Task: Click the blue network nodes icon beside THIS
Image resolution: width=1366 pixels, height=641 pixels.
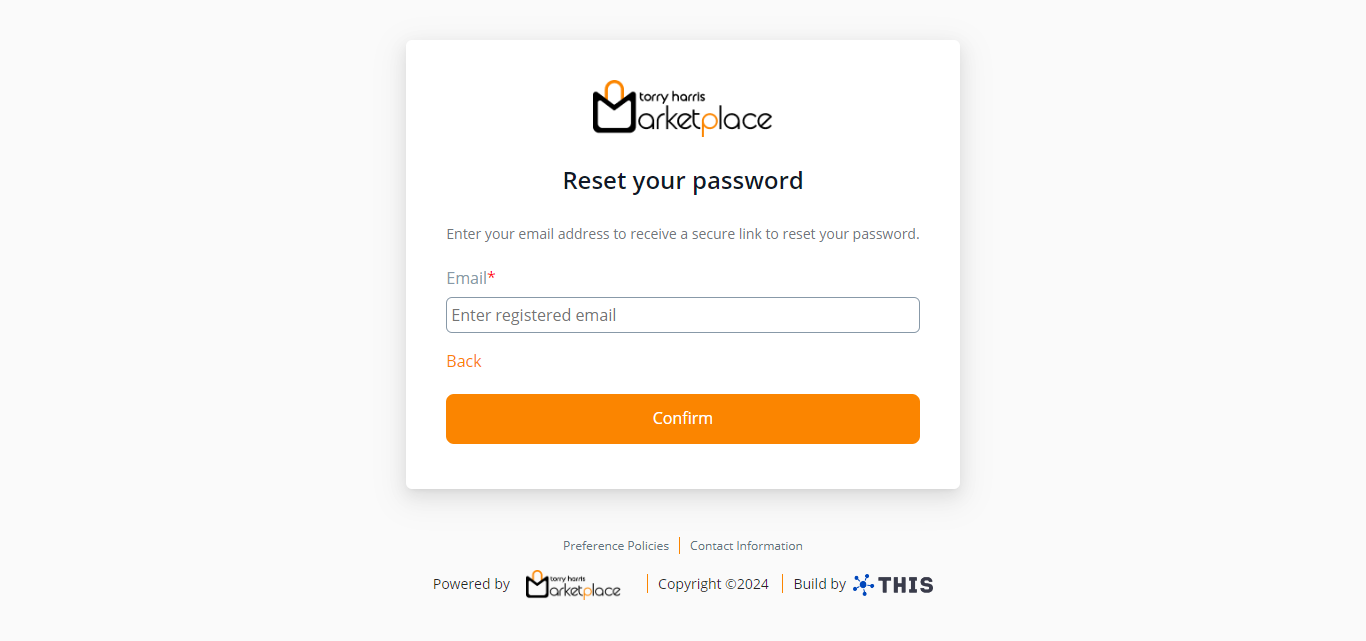Action: pos(863,585)
